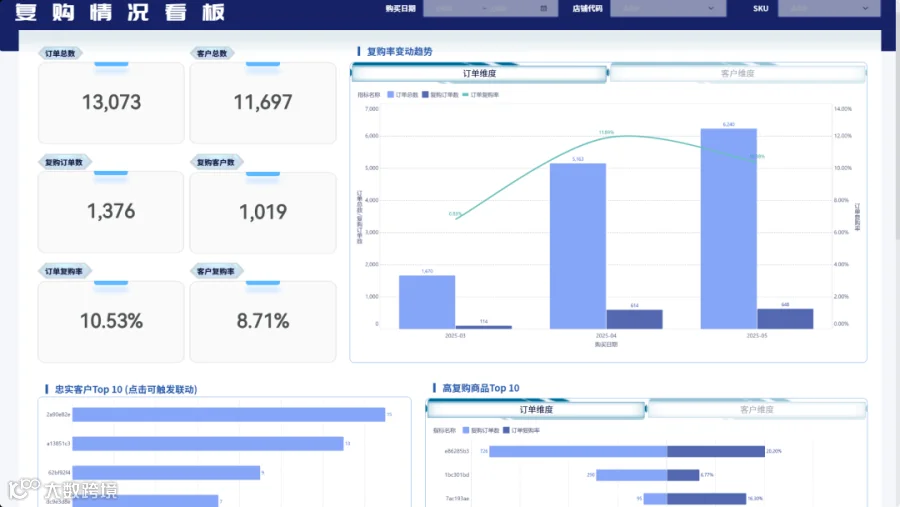Click the 2025-04 复购订单数 dark bar
This screenshot has height=507, width=900.
click(x=634, y=319)
